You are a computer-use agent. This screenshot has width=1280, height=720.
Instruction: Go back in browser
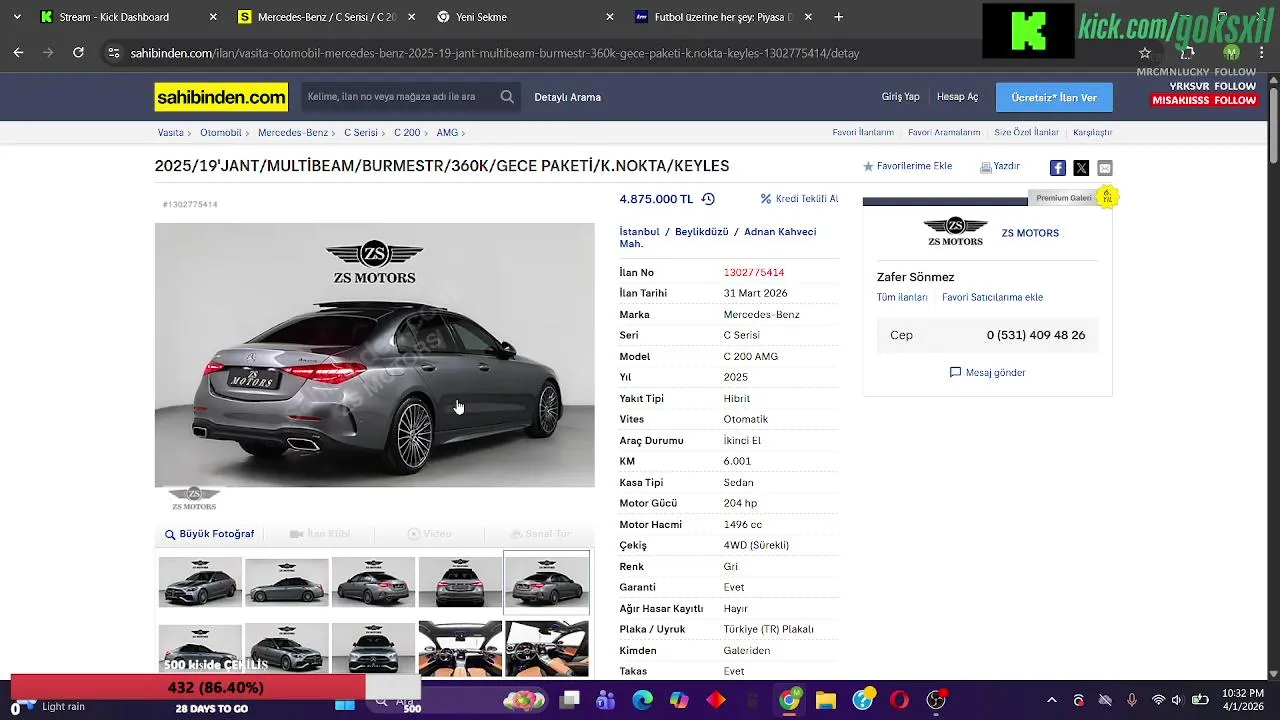coord(19,53)
